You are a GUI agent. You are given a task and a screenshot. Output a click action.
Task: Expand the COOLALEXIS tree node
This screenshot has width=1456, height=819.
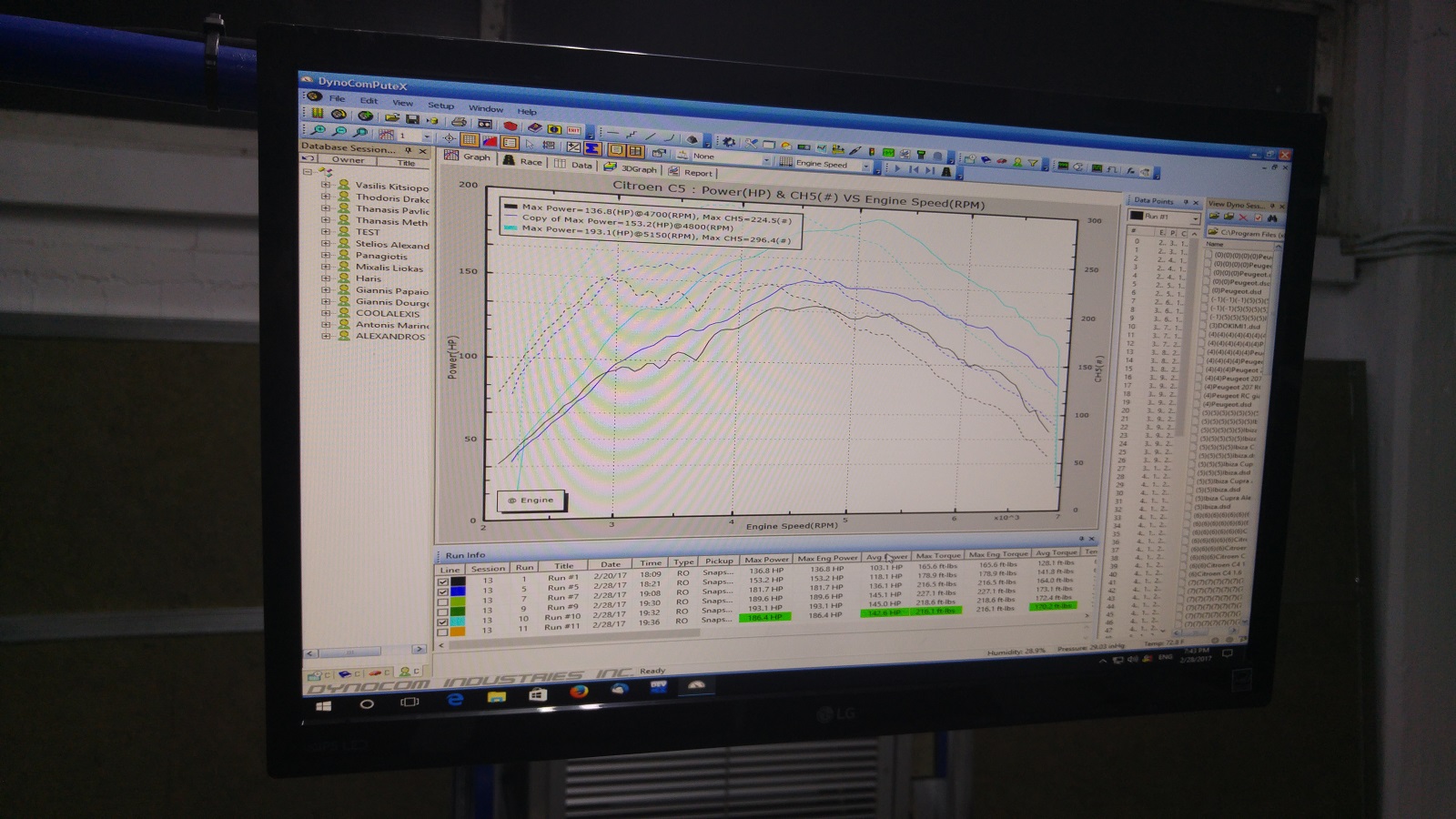(326, 312)
